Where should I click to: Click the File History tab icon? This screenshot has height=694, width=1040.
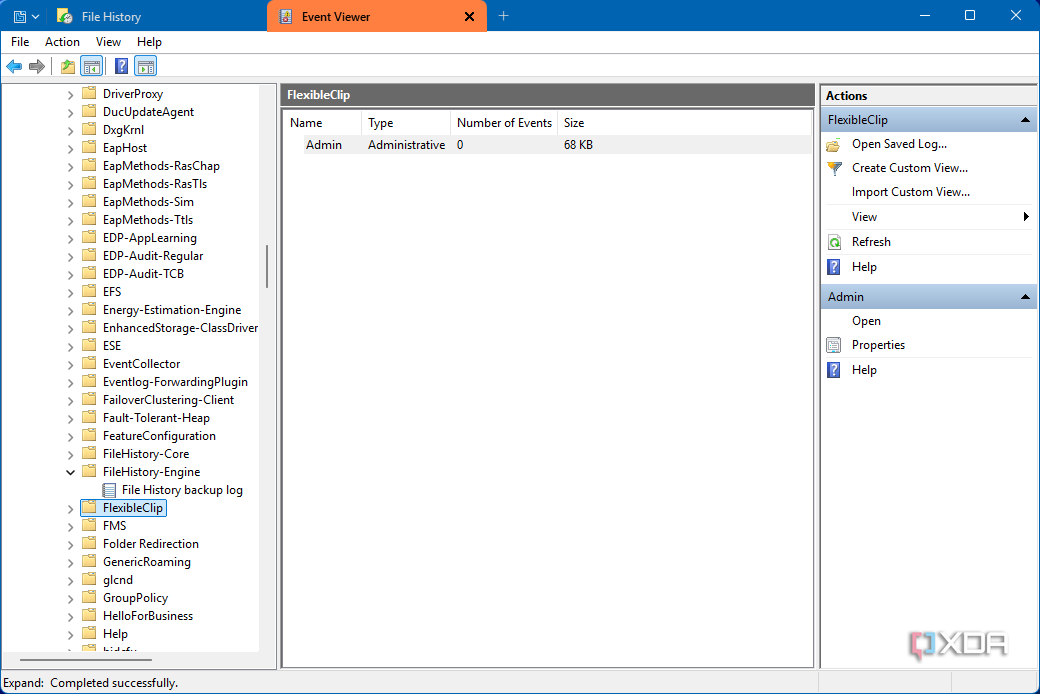coord(64,17)
